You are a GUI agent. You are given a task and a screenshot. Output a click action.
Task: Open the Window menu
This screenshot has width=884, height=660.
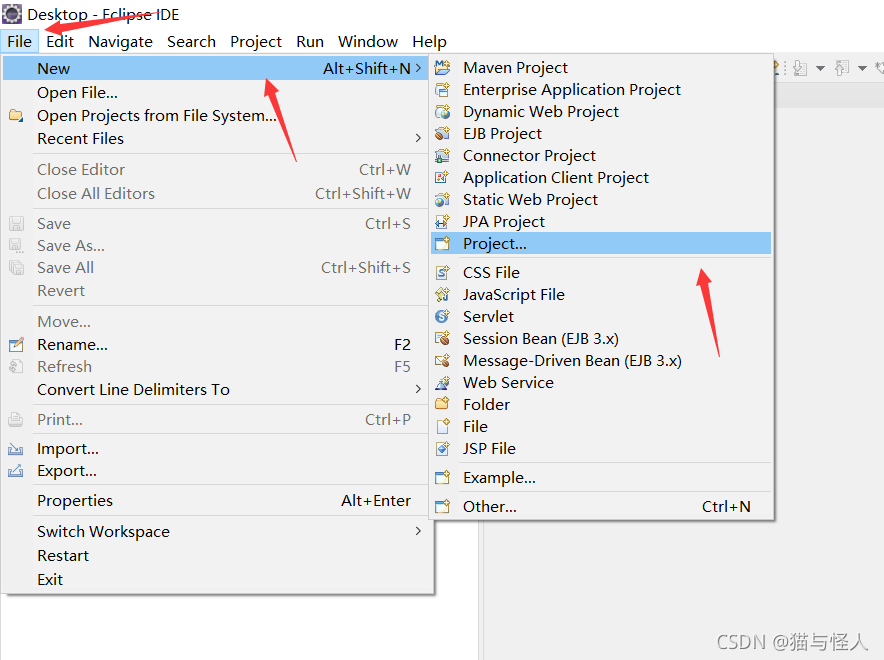[368, 42]
